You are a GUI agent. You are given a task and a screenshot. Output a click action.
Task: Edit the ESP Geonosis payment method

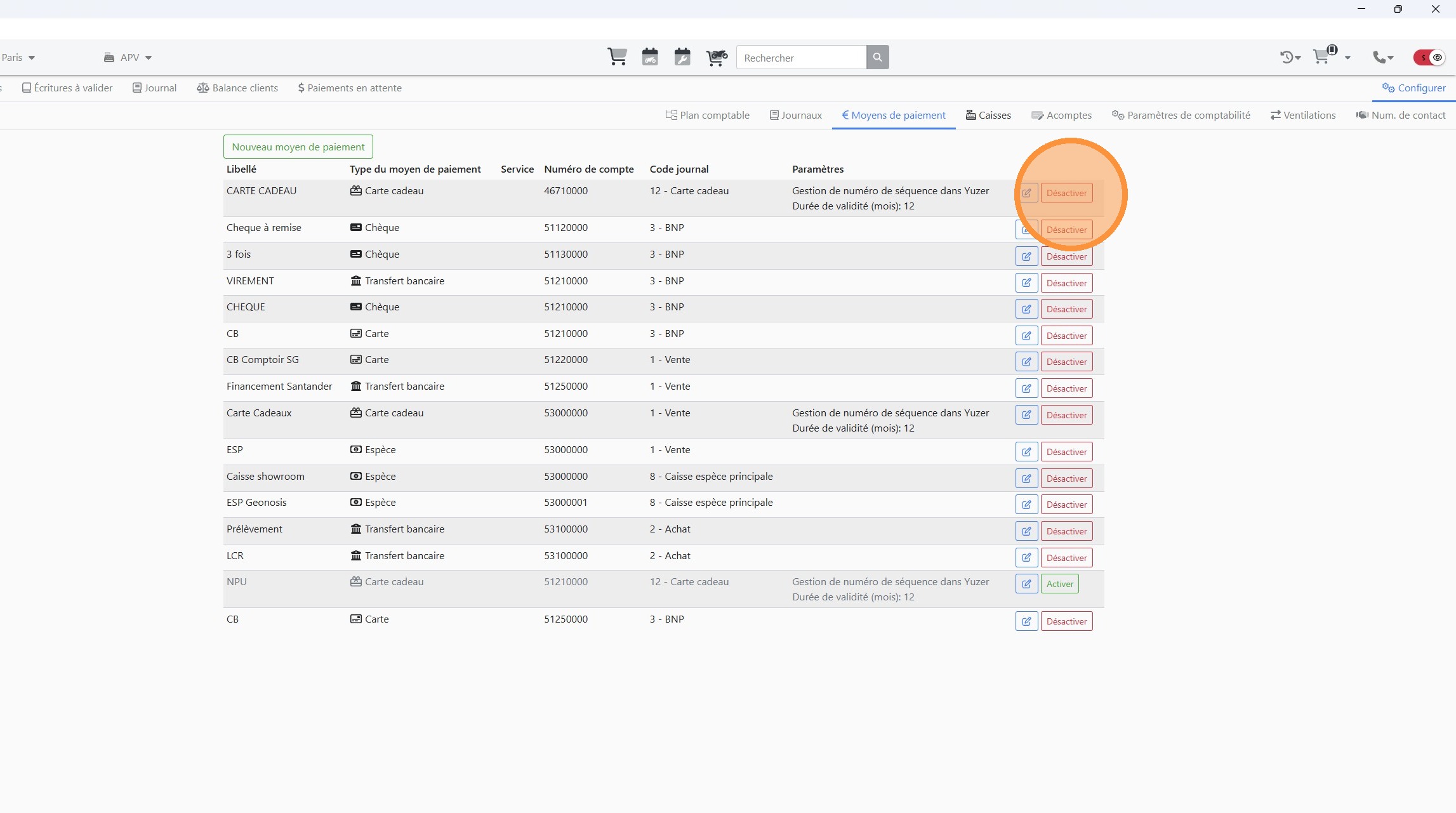point(1026,505)
